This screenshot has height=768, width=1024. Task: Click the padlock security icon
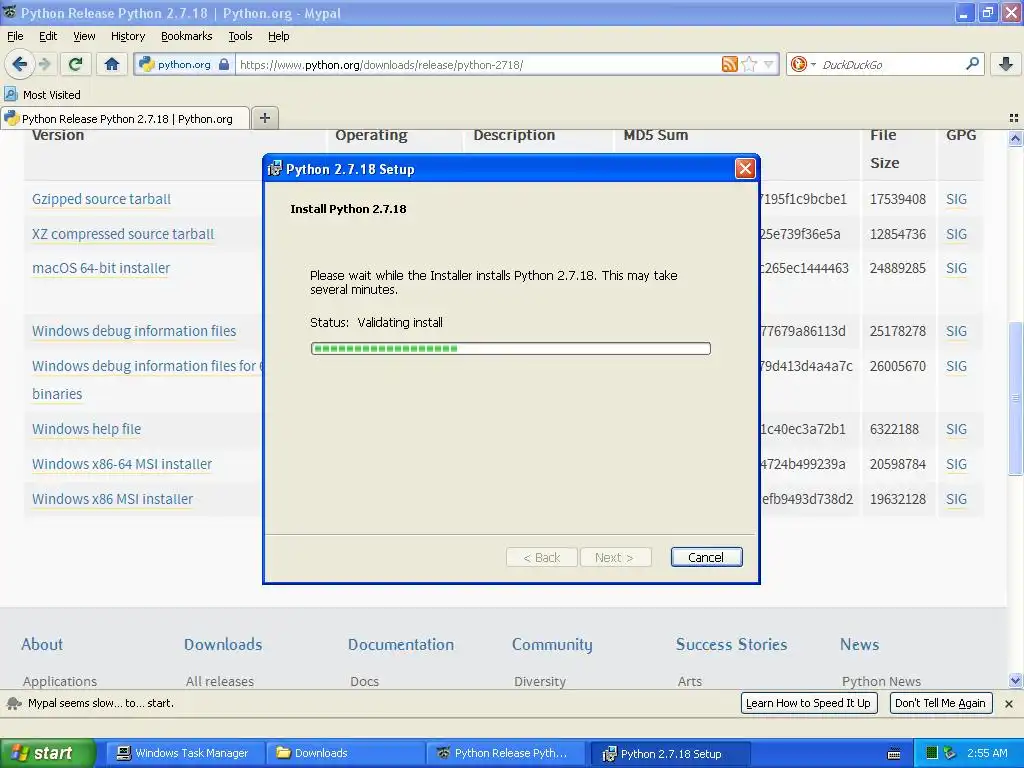click(x=223, y=65)
